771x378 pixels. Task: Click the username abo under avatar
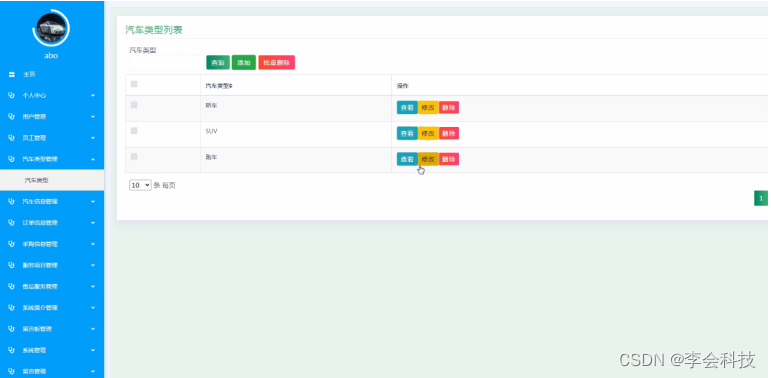[x=51, y=56]
